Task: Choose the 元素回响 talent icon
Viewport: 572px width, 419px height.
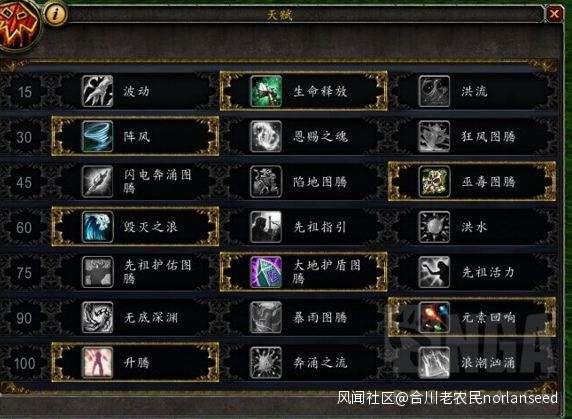Action: [x=434, y=317]
